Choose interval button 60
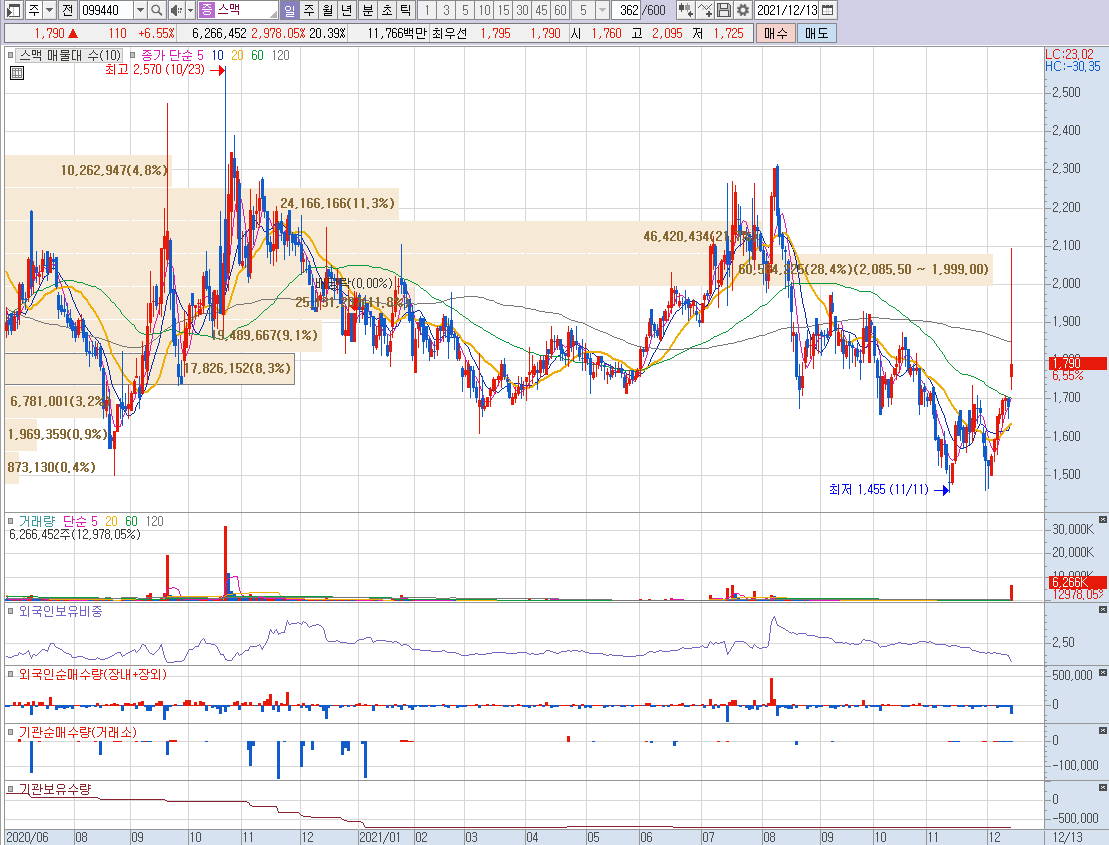Image resolution: width=1109 pixels, height=845 pixels. point(560,10)
